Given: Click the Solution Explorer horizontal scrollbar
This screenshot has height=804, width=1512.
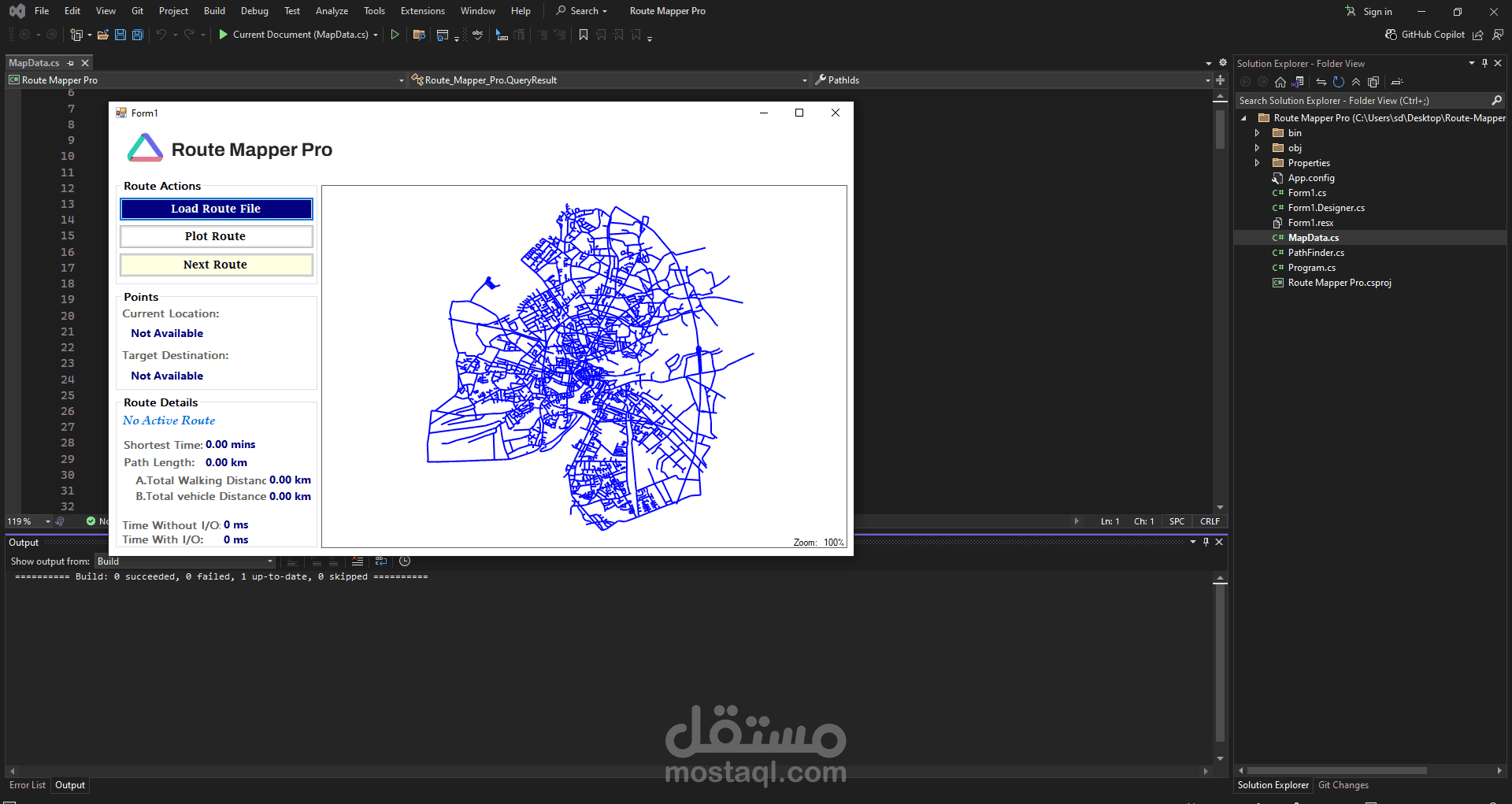Looking at the screenshot, I should pyautogui.click(x=1337, y=770).
